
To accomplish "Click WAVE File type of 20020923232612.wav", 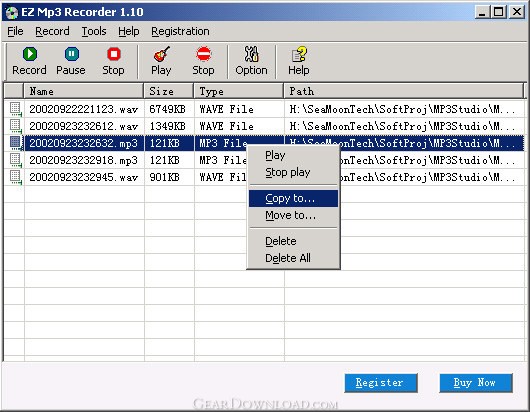I will coord(226,126).
